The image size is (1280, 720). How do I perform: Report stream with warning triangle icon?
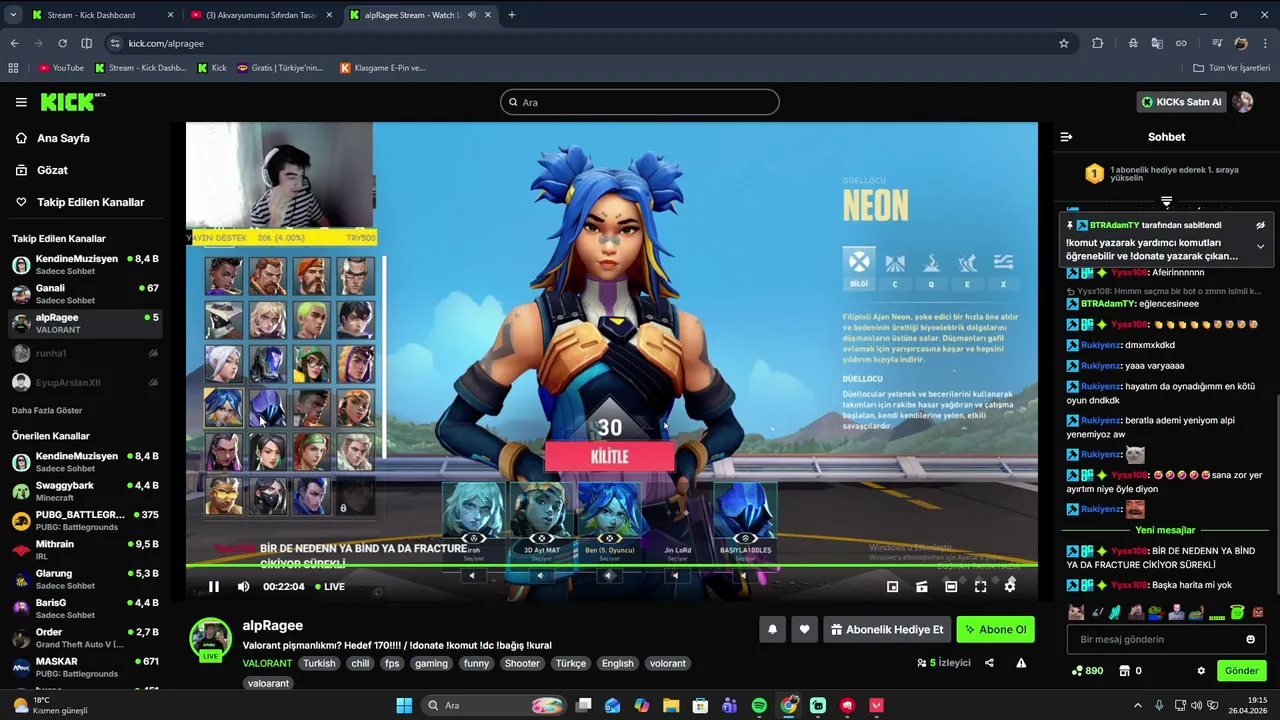[x=1021, y=663]
